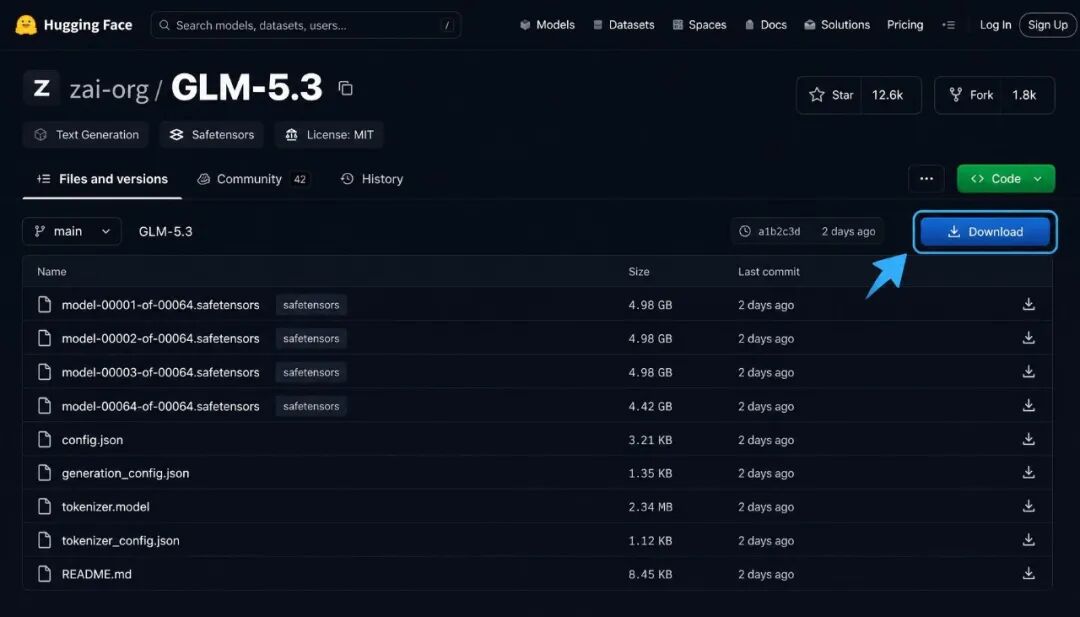Viewport: 1080px width, 617px height.
Task: Click the Fork button
Action: pos(995,95)
